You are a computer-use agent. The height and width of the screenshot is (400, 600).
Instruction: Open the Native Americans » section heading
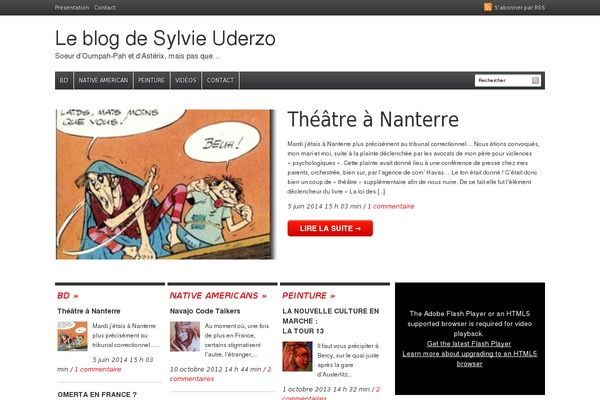pyautogui.click(x=218, y=296)
